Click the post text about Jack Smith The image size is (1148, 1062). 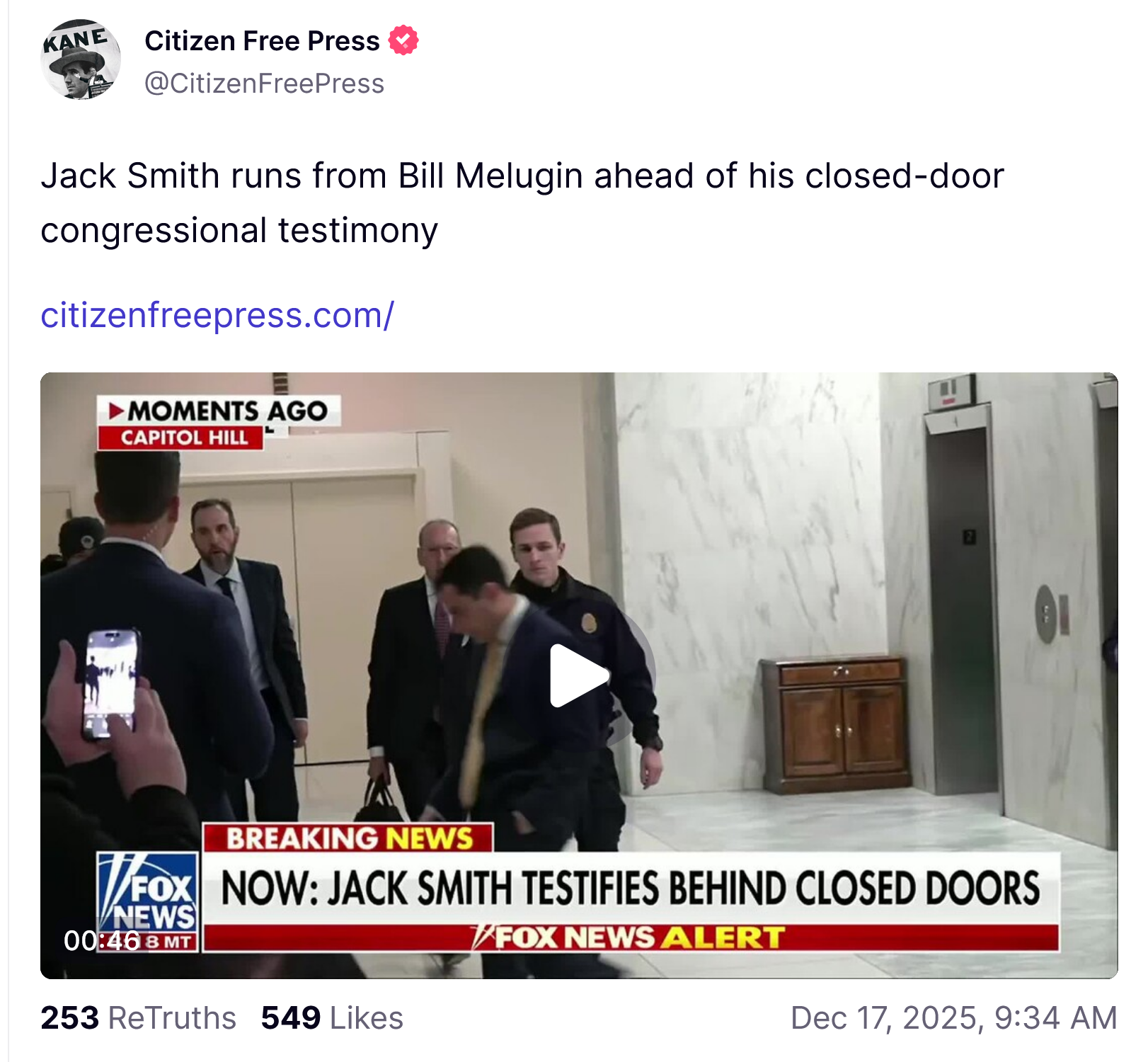click(x=522, y=203)
